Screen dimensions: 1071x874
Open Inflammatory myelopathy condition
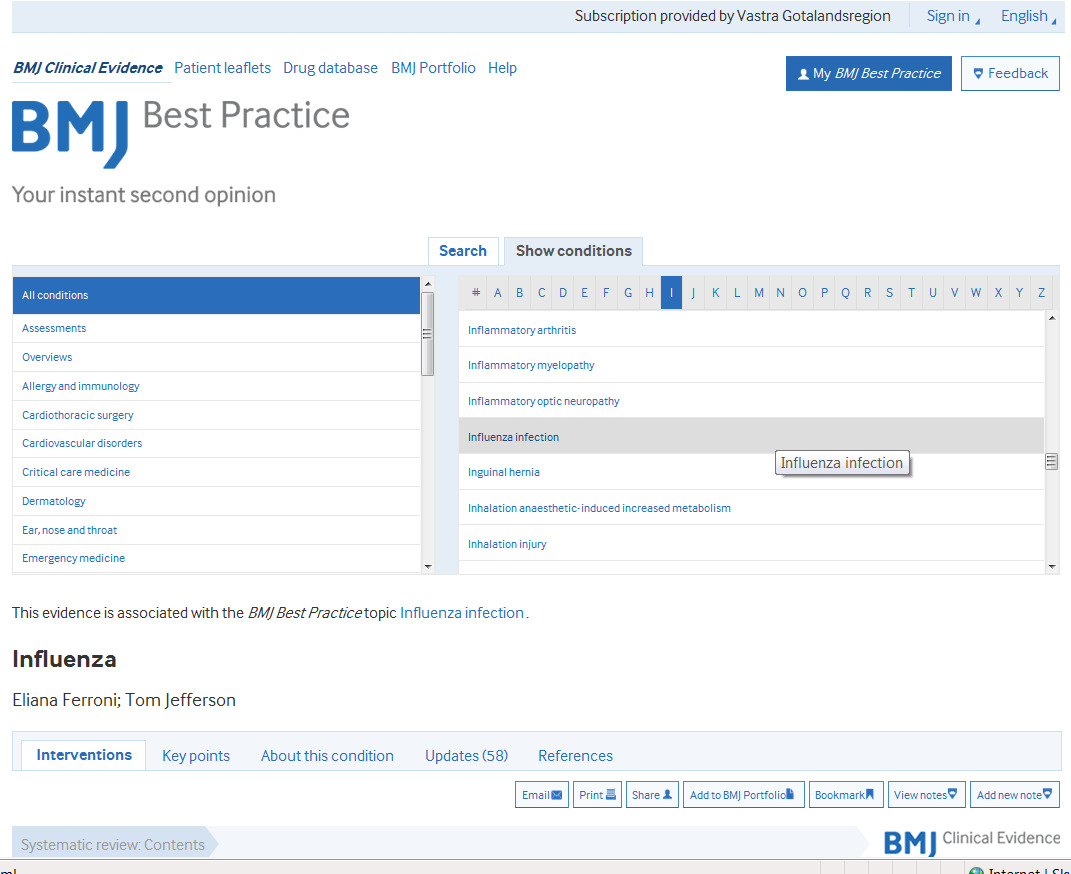pos(751,365)
